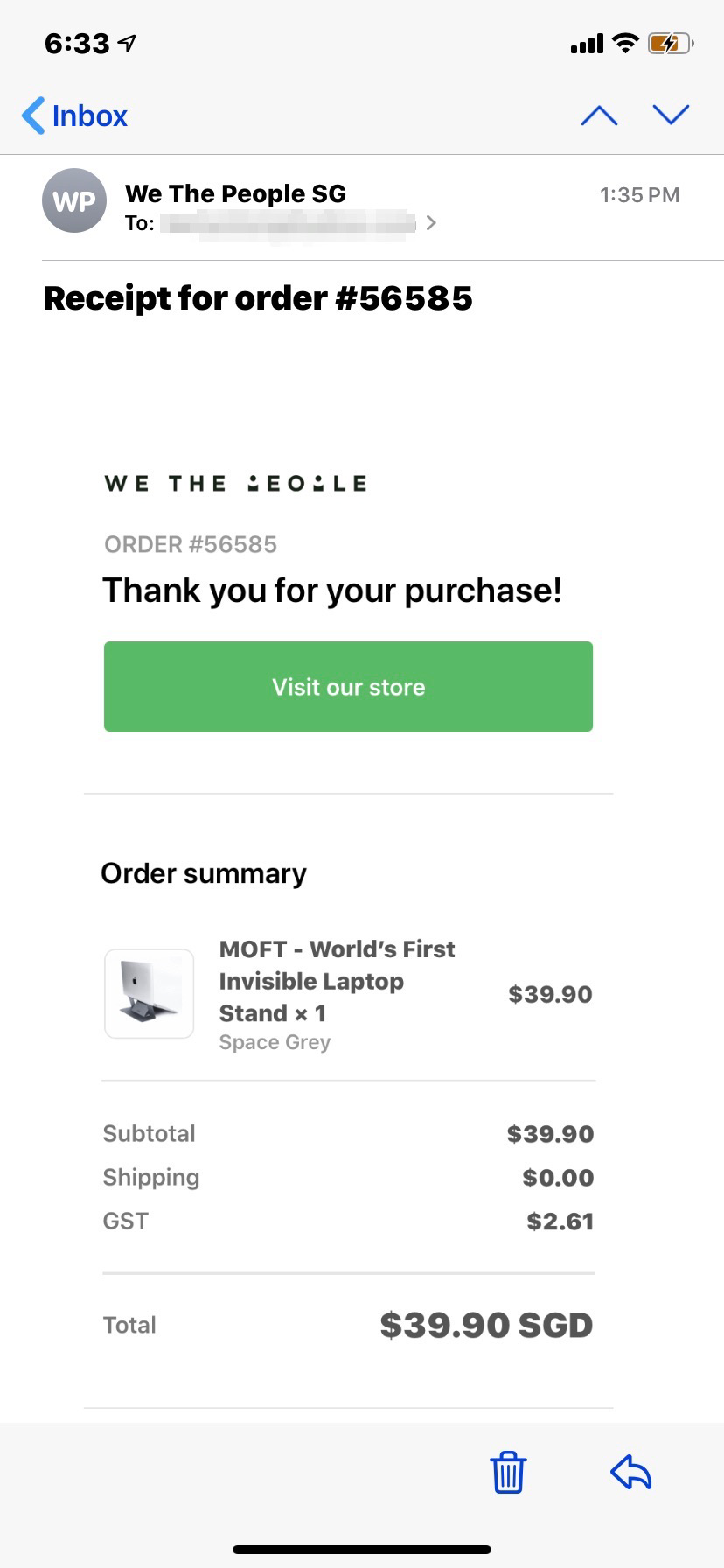Expand recipient details chevron
Image resolution: width=724 pixels, height=1568 pixels.
pos(430,223)
